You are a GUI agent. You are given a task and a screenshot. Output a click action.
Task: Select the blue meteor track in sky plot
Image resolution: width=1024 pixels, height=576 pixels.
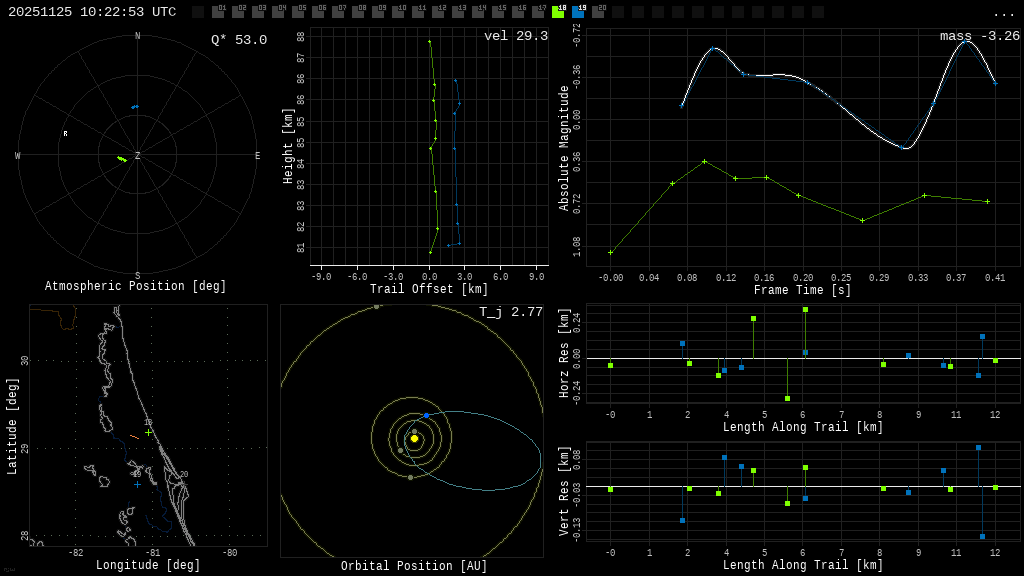(135, 107)
